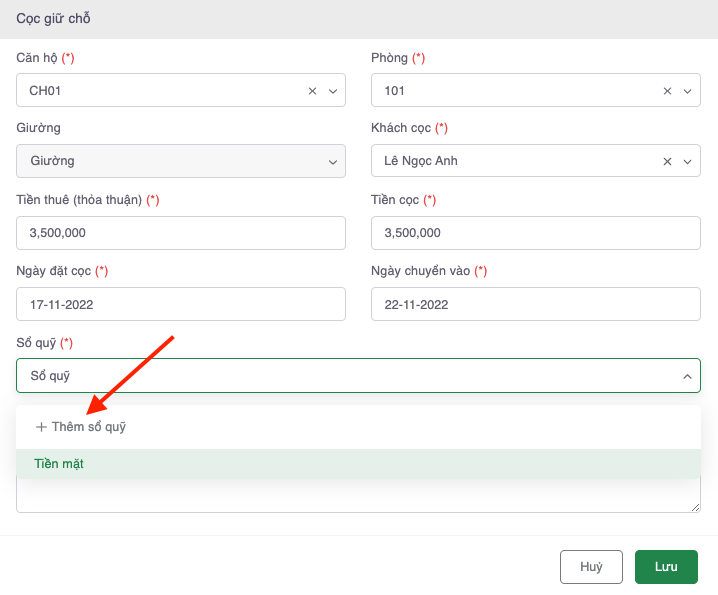Clear the room 101 selection
The image size is (718, 595).
[667, 91]
